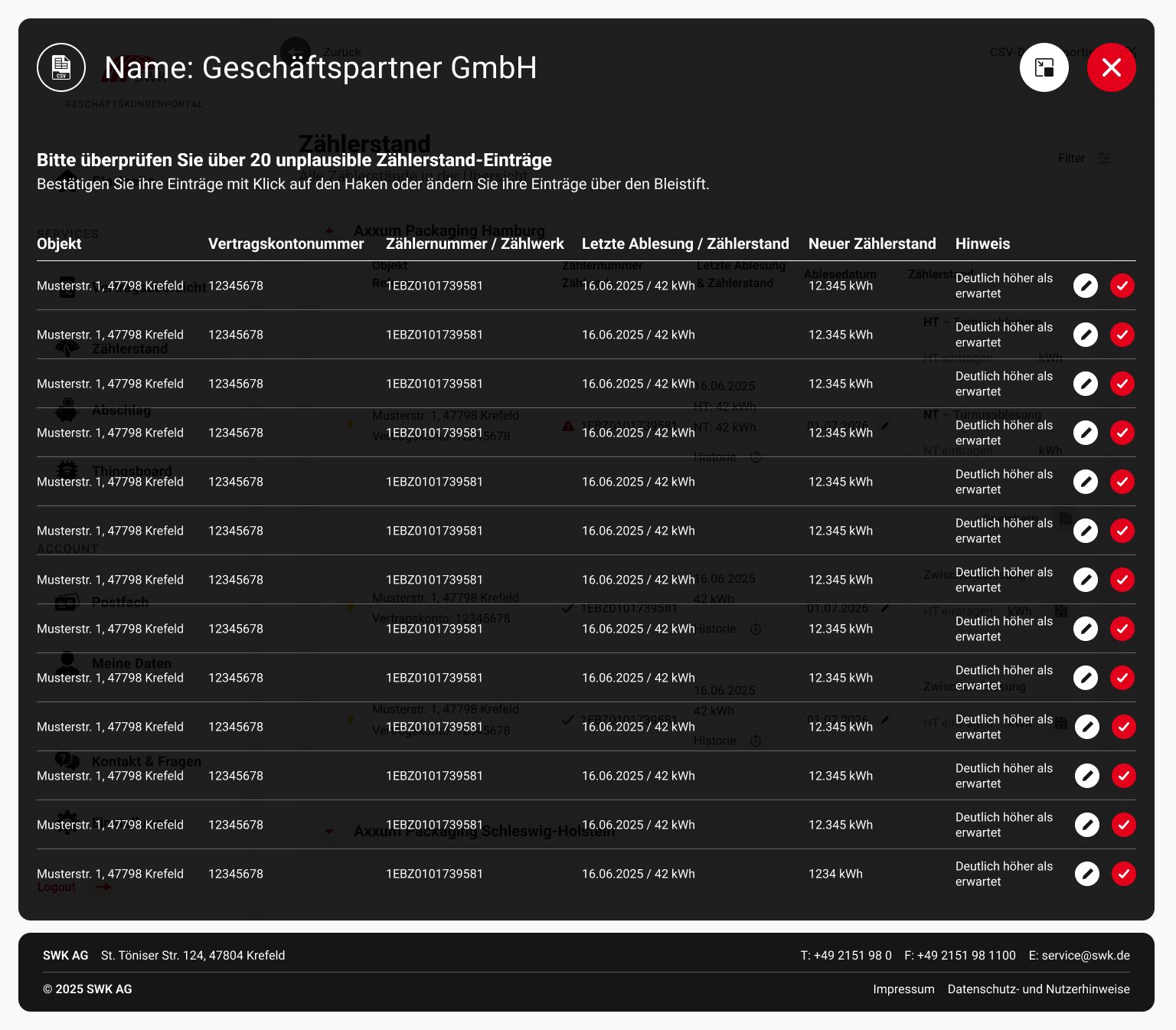The width and height of the screenshot is (1176, 1030).
Task: Click the Letzte Ablesung / Zählerstand header
Action: (685, 244)
